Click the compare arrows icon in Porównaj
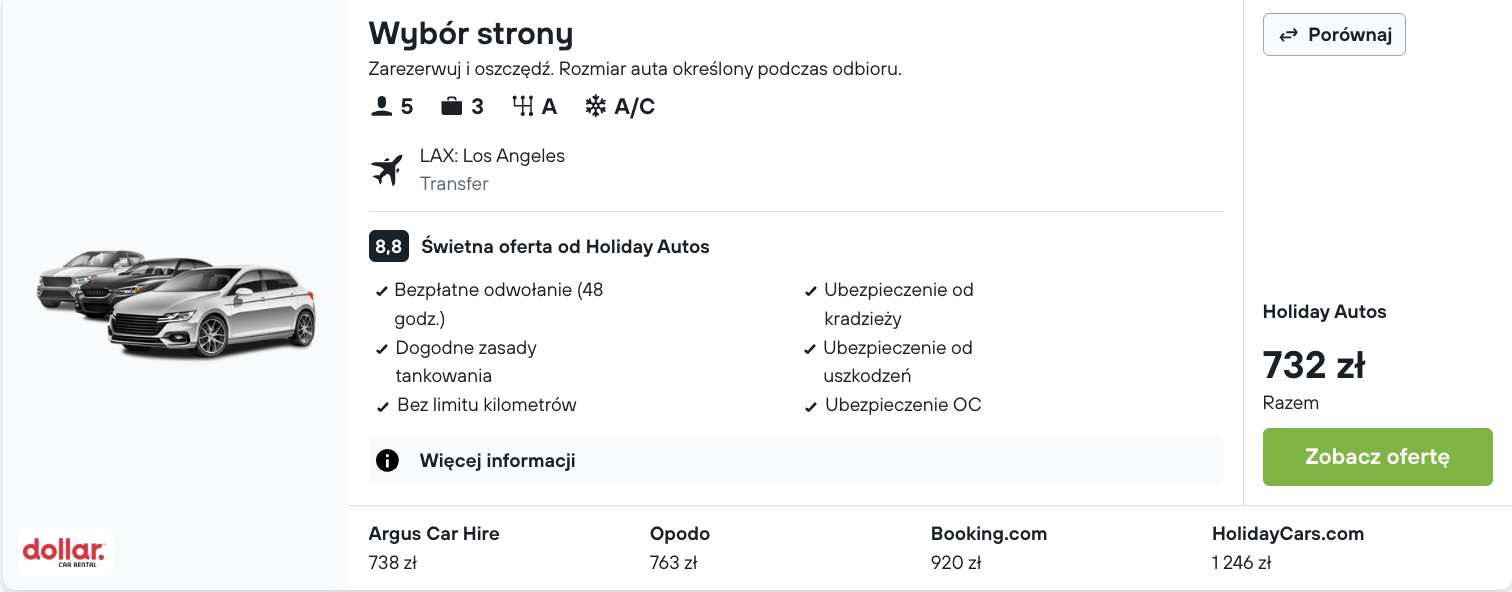The width and height of the screenshot is (1512, 592). tap(1288, 35)
